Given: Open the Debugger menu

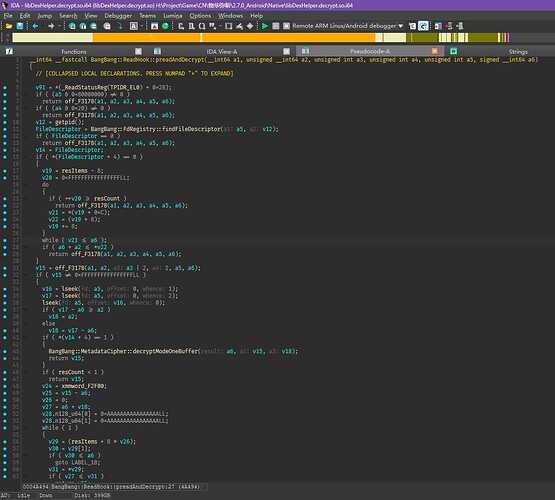Looking at the screenshot, I should 118,16.
